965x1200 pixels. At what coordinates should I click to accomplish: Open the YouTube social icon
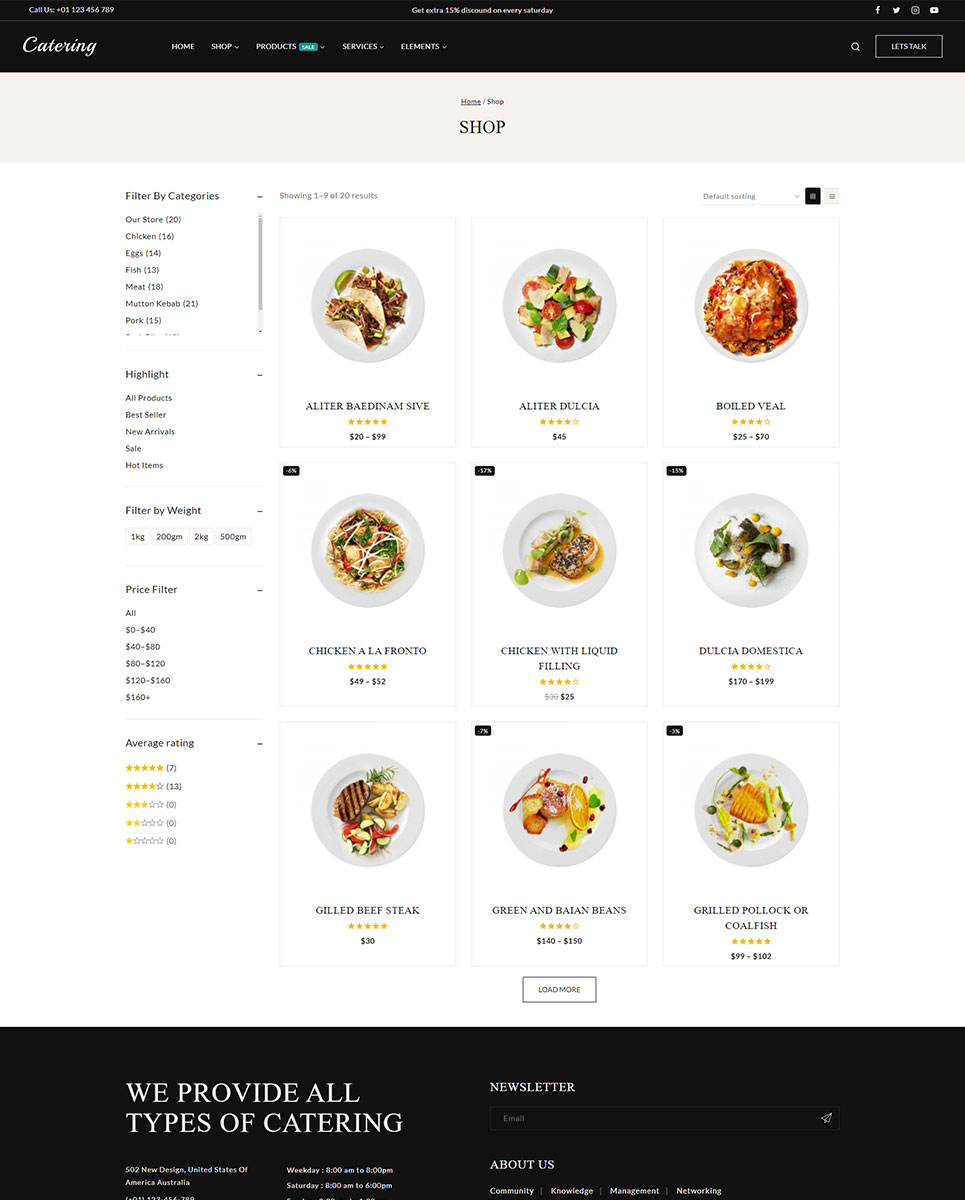pyautogui.click(x=934, y=10)
